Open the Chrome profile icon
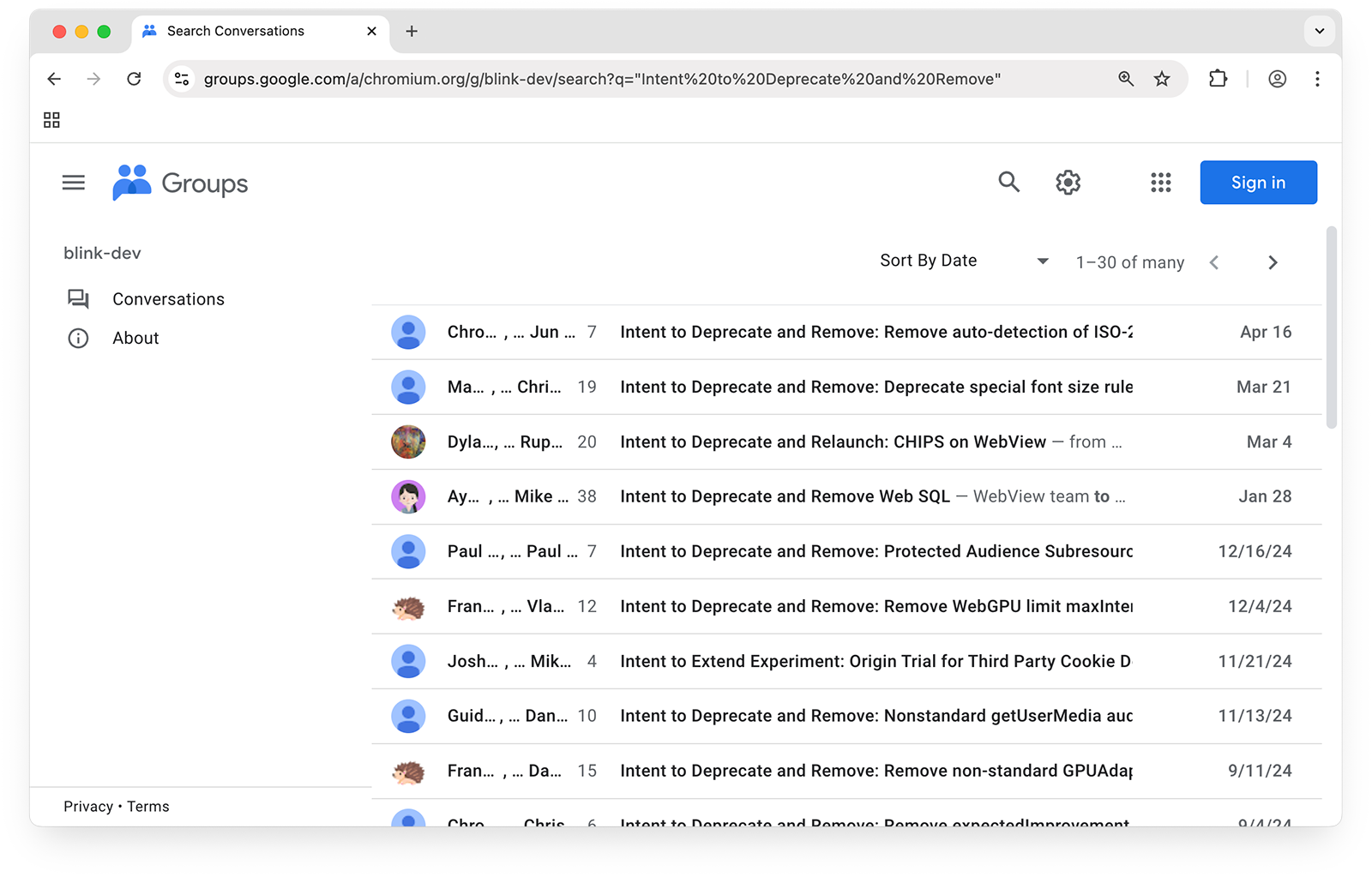This screenshot has height=877, width=1372. pos(1277,79)
